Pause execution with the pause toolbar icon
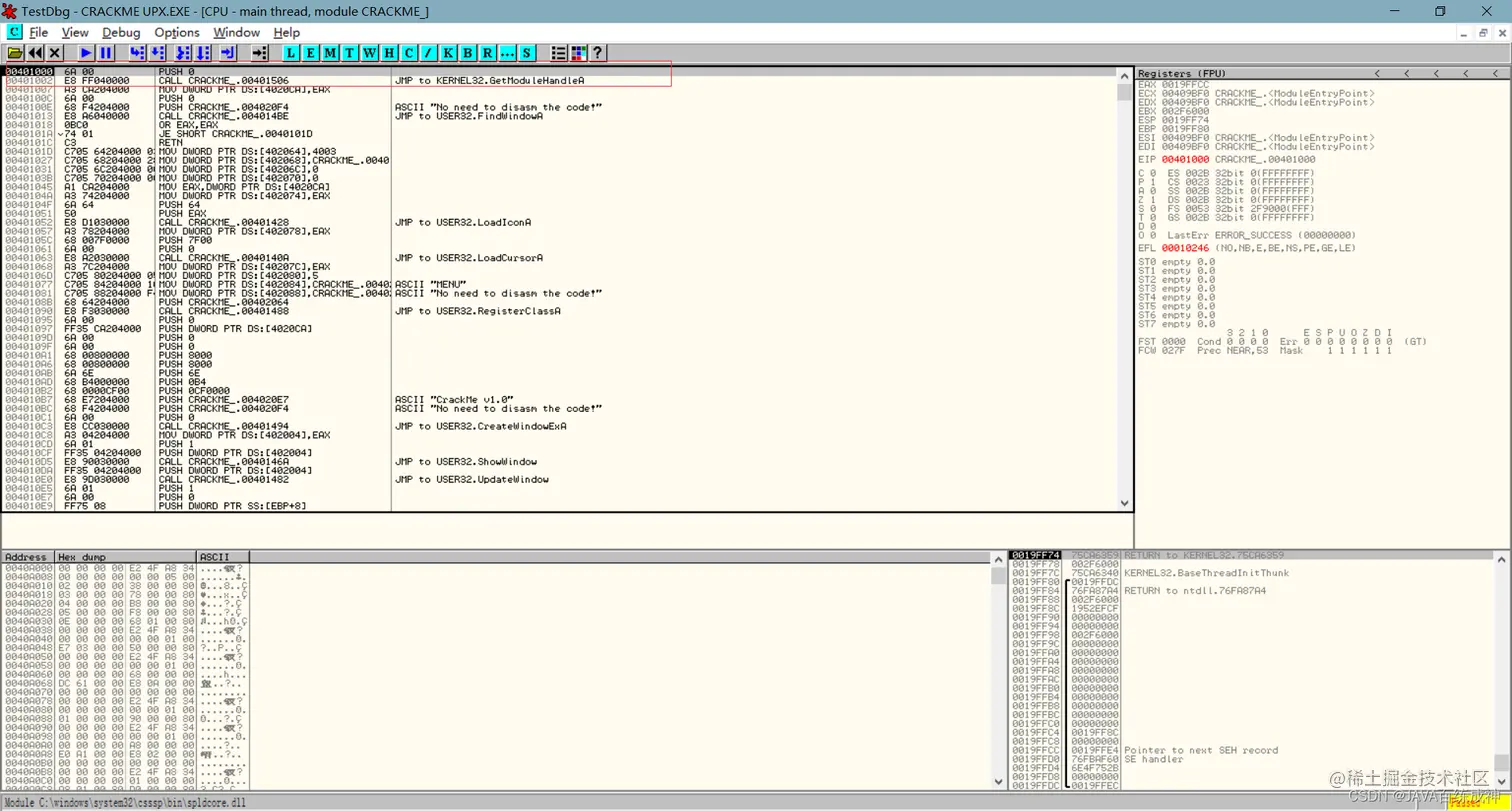The image size is (1512, 811). click(x=106, y=53)
